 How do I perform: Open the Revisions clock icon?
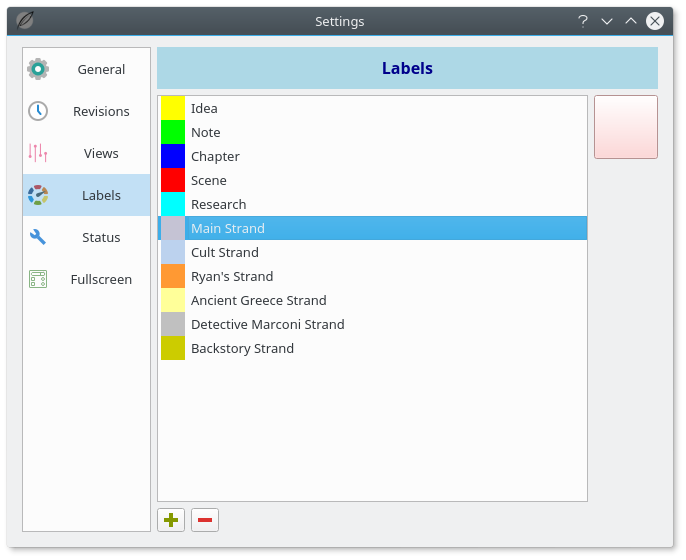[38, 111]
